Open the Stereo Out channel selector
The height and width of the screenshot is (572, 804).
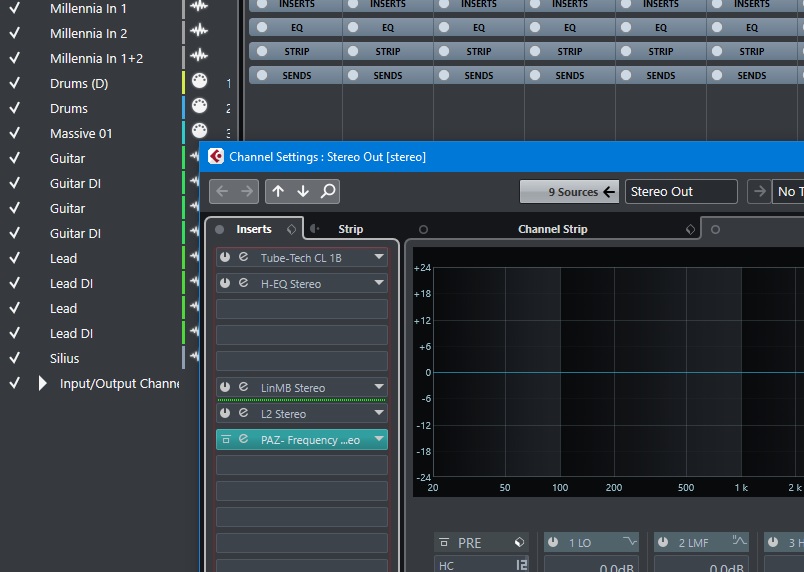click(681, 191)
